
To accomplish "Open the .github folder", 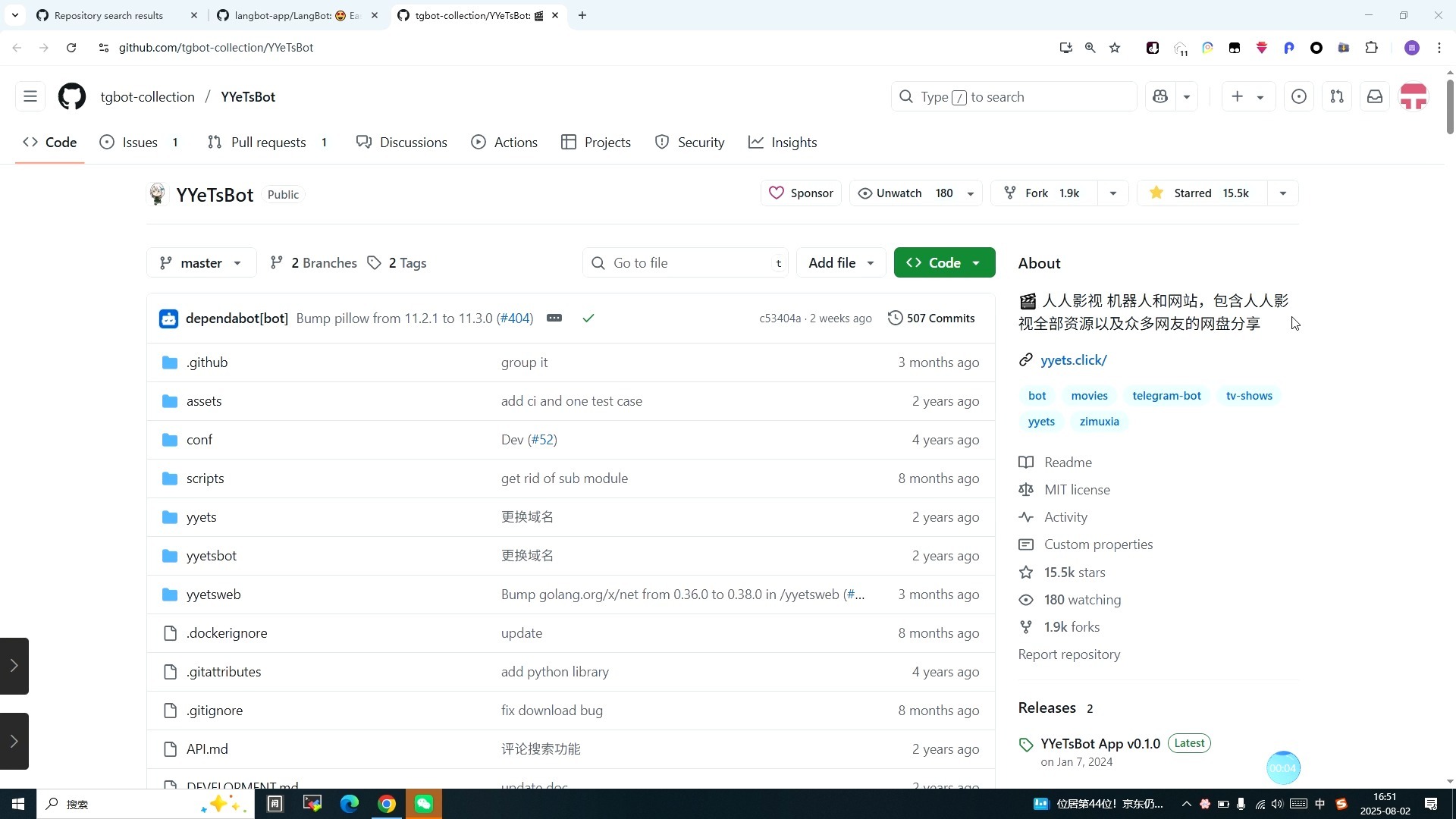I will (207, 362).
